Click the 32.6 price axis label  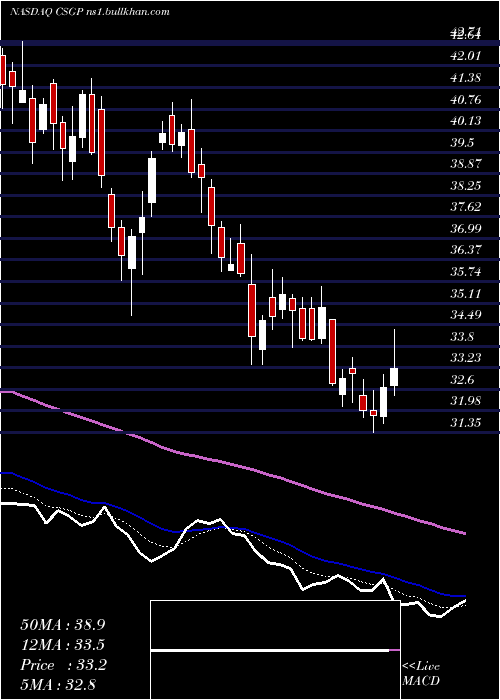tap(462, 379)
